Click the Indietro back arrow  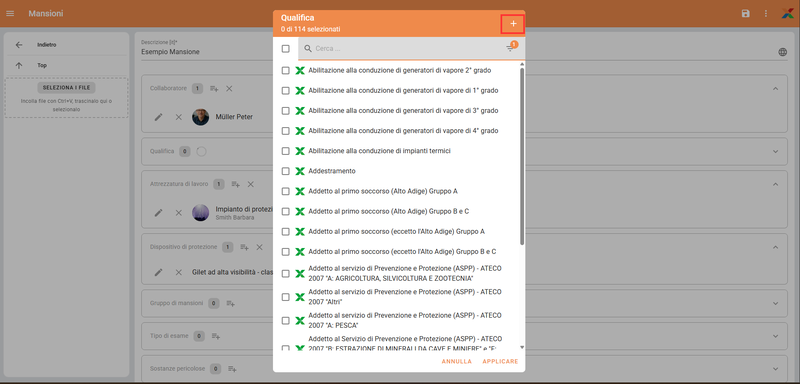(19, 45)
